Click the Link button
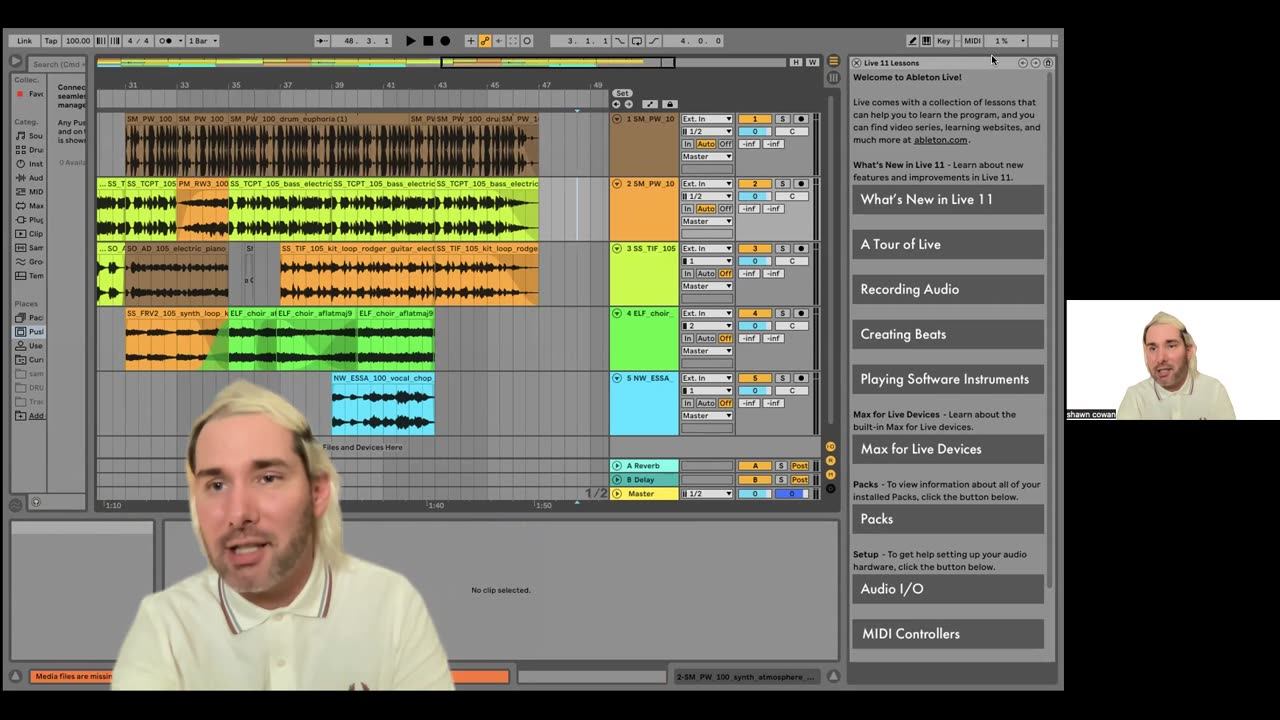 (24, 41)
